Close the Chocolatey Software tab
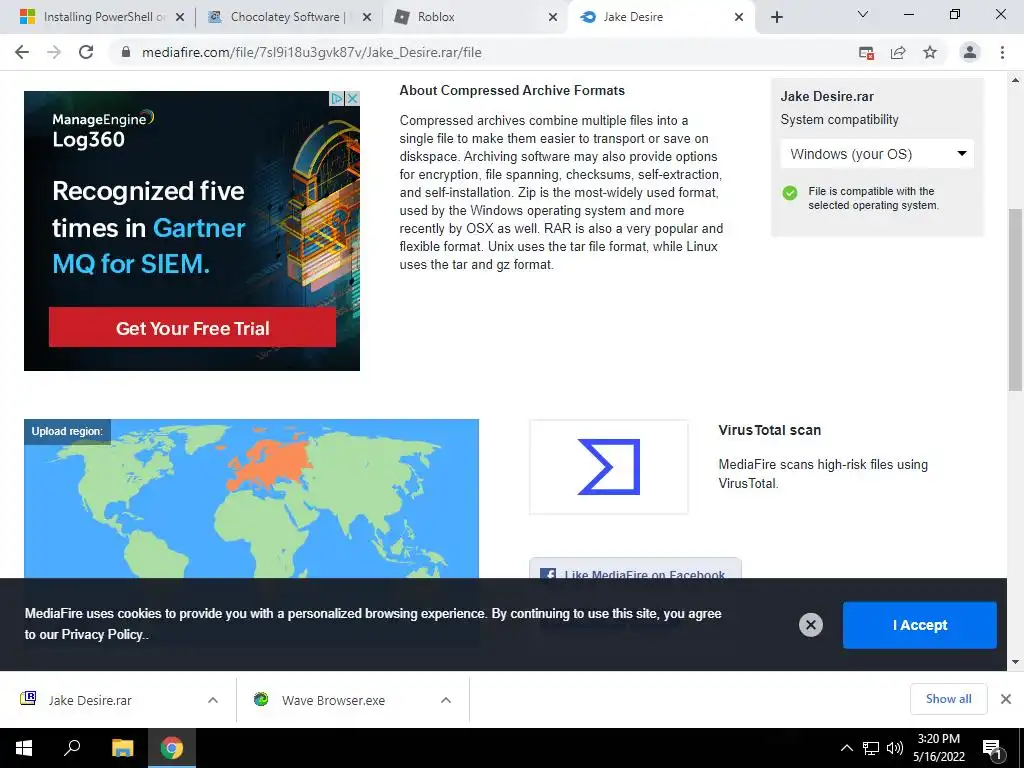 click(x=367, y=17)
